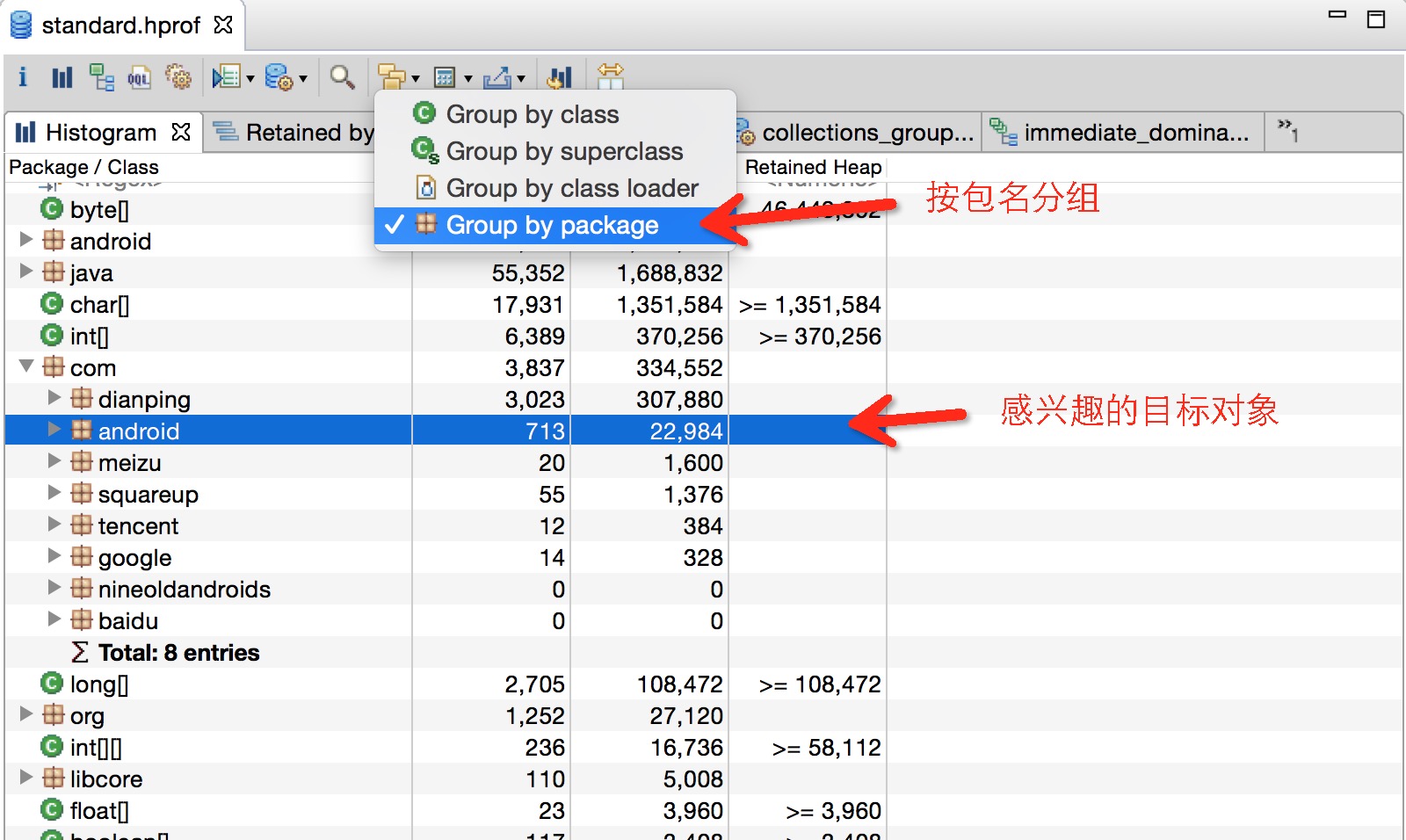This screenshot has height=840, width=1406.
Task: Open the histogram toolbar icon
Action: 62,77
